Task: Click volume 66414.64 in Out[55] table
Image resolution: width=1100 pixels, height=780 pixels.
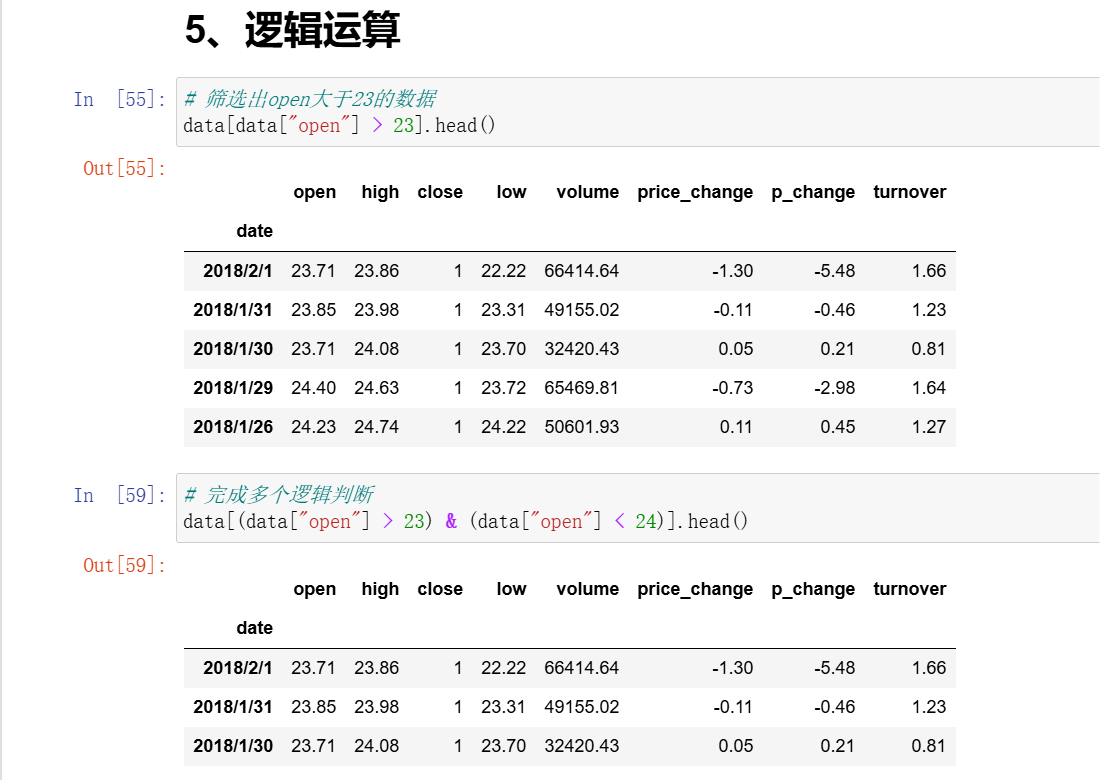Action: coord(582,271)
